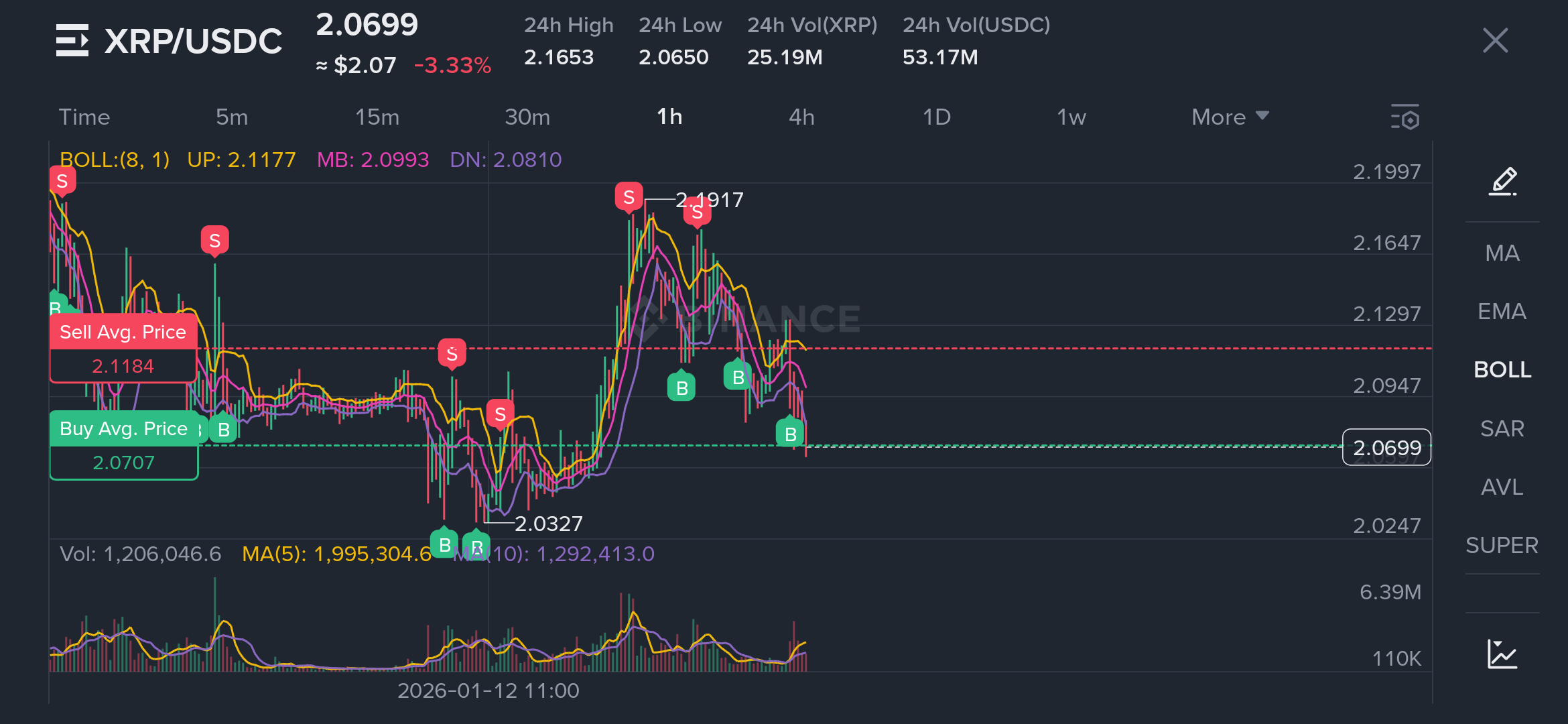
Task: Toggle the MA indicator
Action: click(x=1502, y=253)
